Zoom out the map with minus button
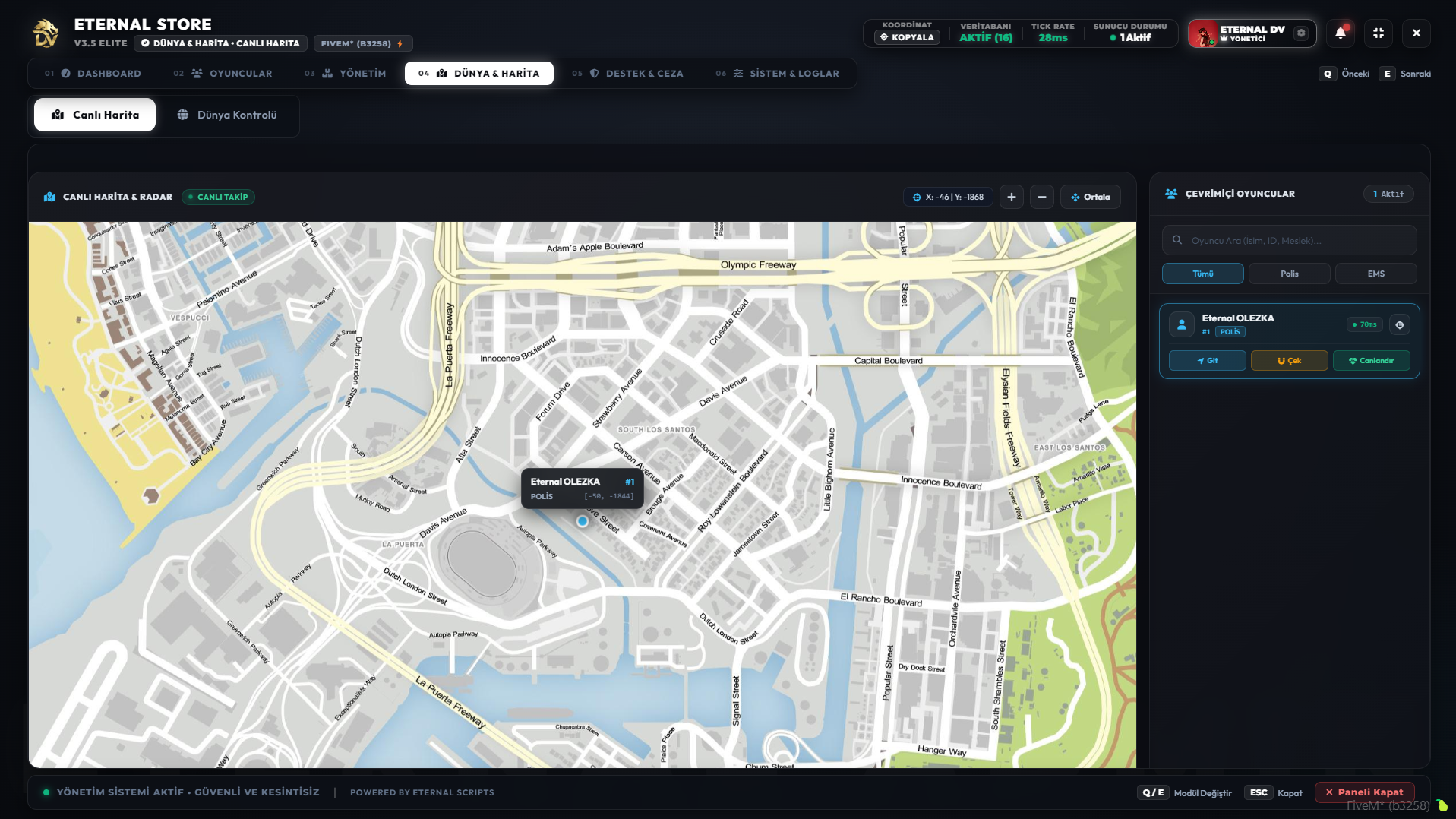1456x819 pixels. 1042,198
